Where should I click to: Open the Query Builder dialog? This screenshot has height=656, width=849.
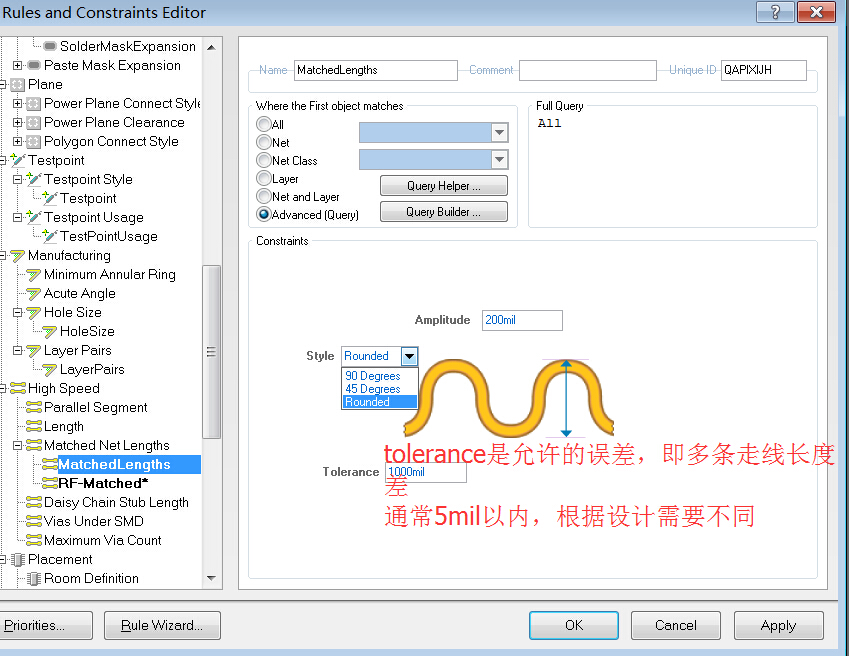coord(443,212)
